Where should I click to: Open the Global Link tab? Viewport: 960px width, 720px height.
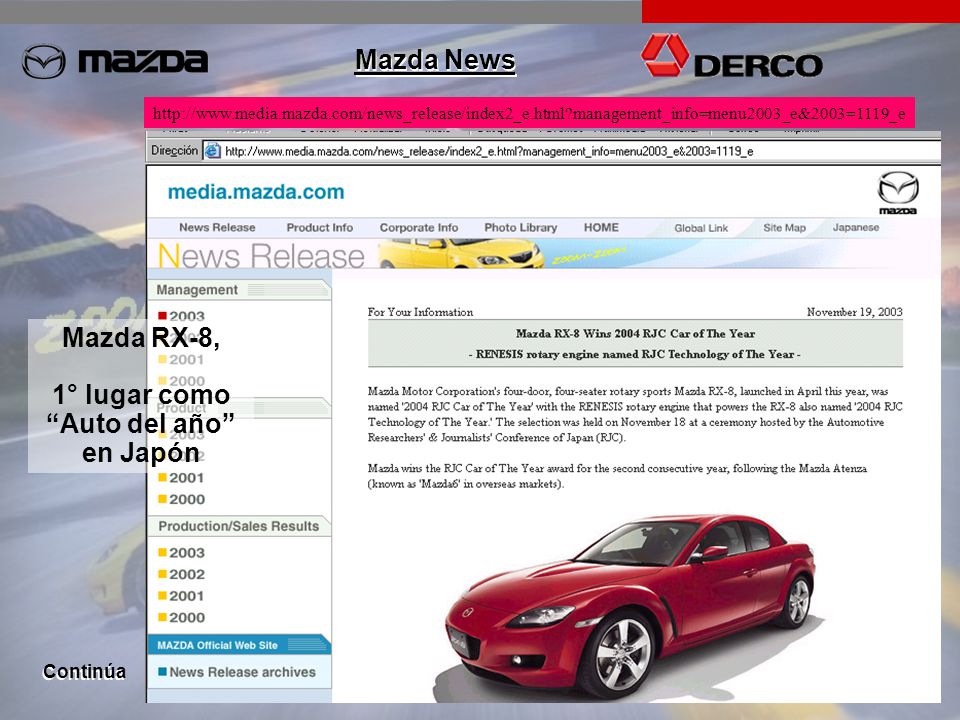pos(701,228)
